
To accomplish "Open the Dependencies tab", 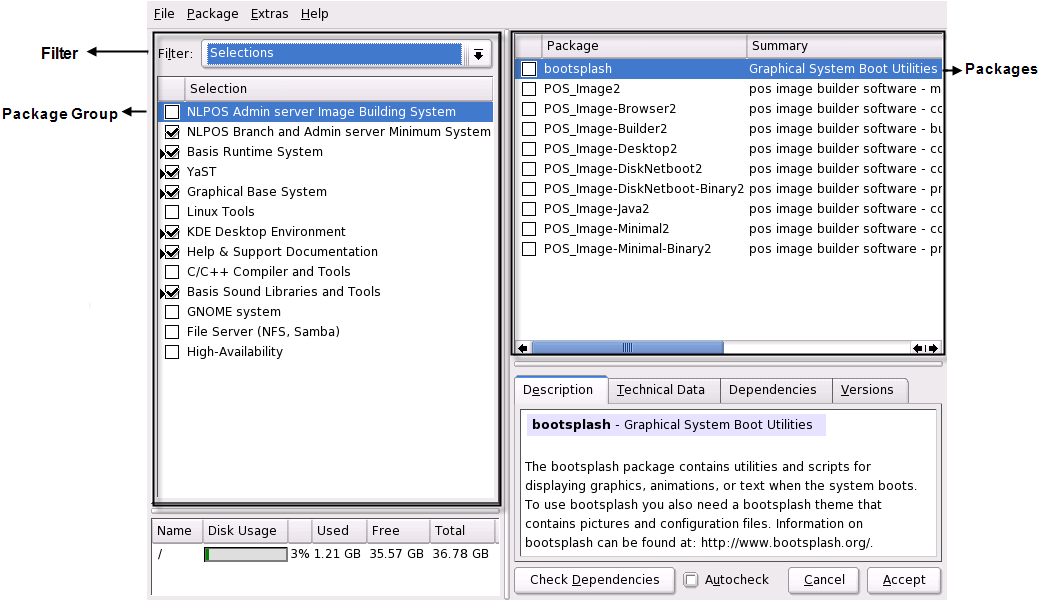I will [773, 390].
